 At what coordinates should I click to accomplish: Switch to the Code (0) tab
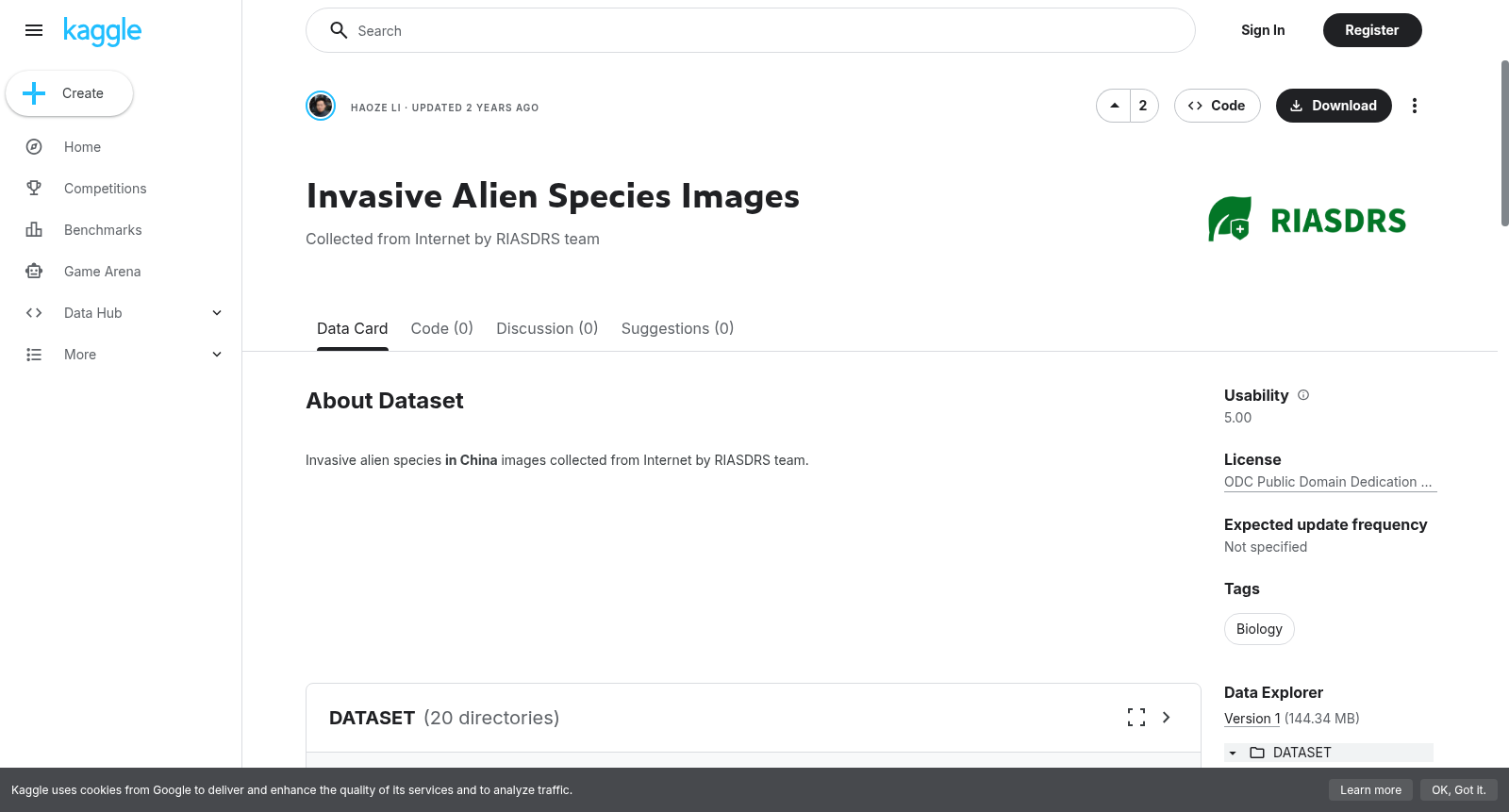click(442, 328)
